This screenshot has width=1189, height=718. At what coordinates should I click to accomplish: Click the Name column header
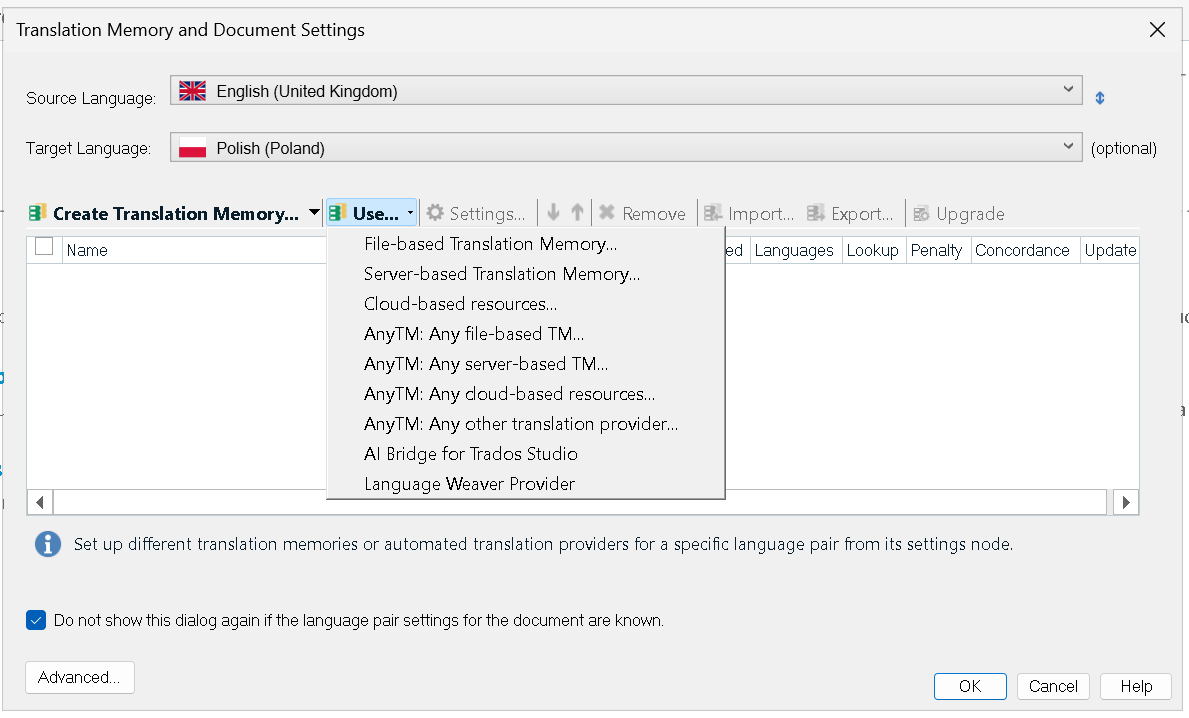(193, 250)
